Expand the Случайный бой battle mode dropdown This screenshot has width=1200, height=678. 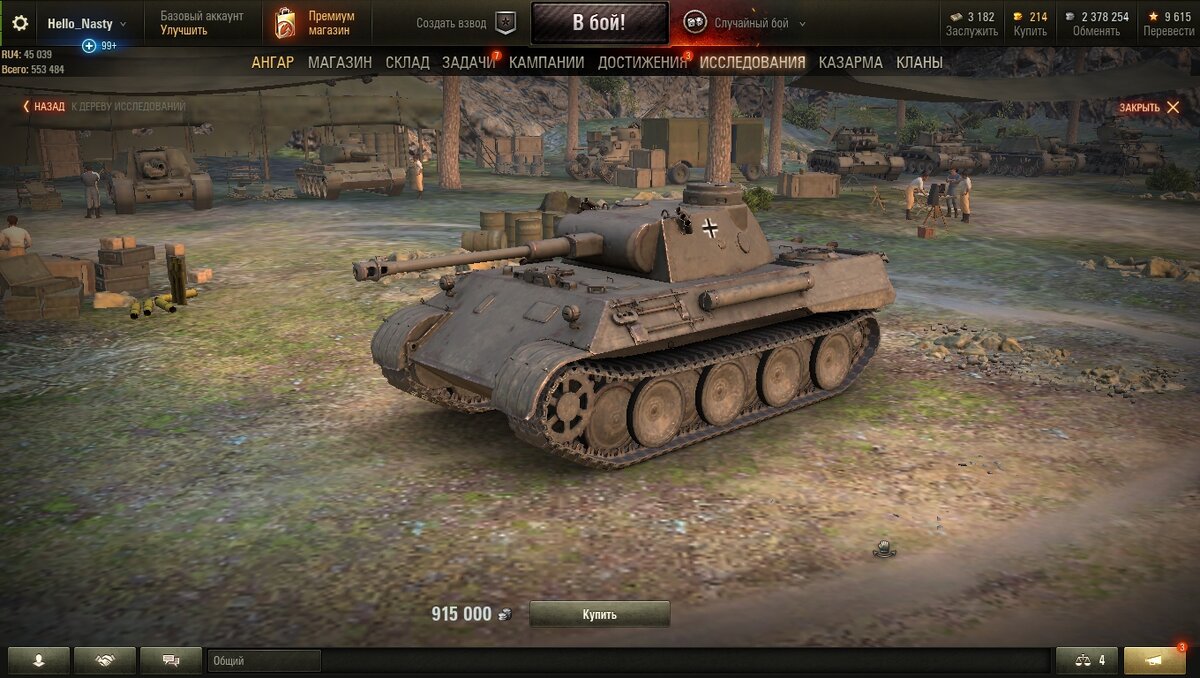point(802,24)
